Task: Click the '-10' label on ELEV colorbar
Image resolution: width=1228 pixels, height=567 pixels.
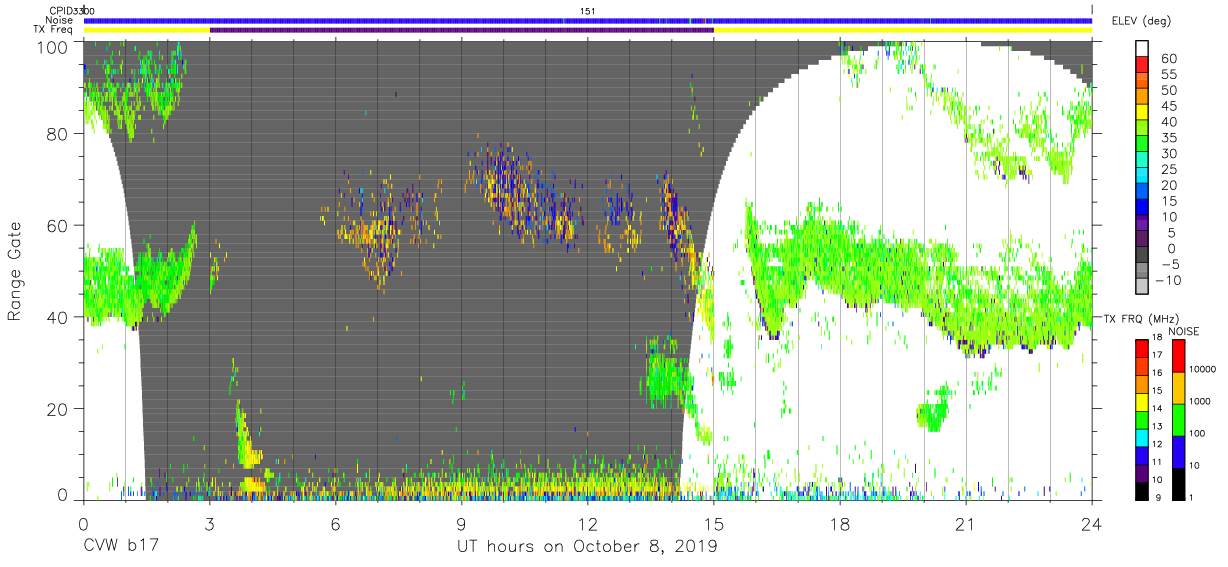Action: click(x=1168, y=281)
